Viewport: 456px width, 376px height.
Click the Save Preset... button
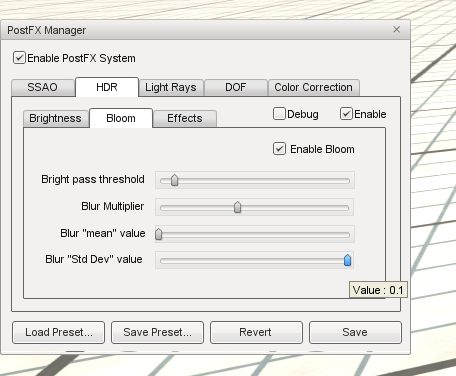(x=157, y=332)
